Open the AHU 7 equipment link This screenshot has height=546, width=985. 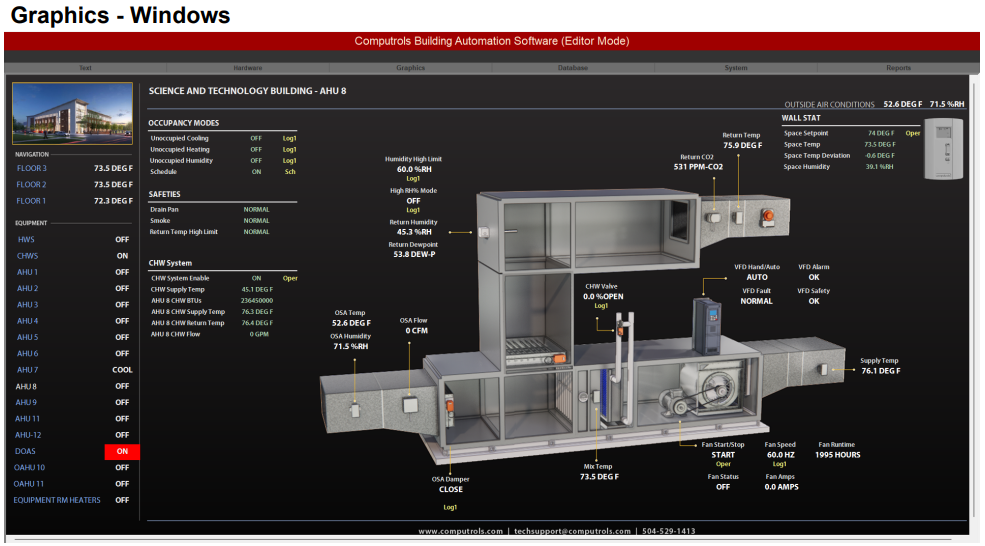coord(27,370)
